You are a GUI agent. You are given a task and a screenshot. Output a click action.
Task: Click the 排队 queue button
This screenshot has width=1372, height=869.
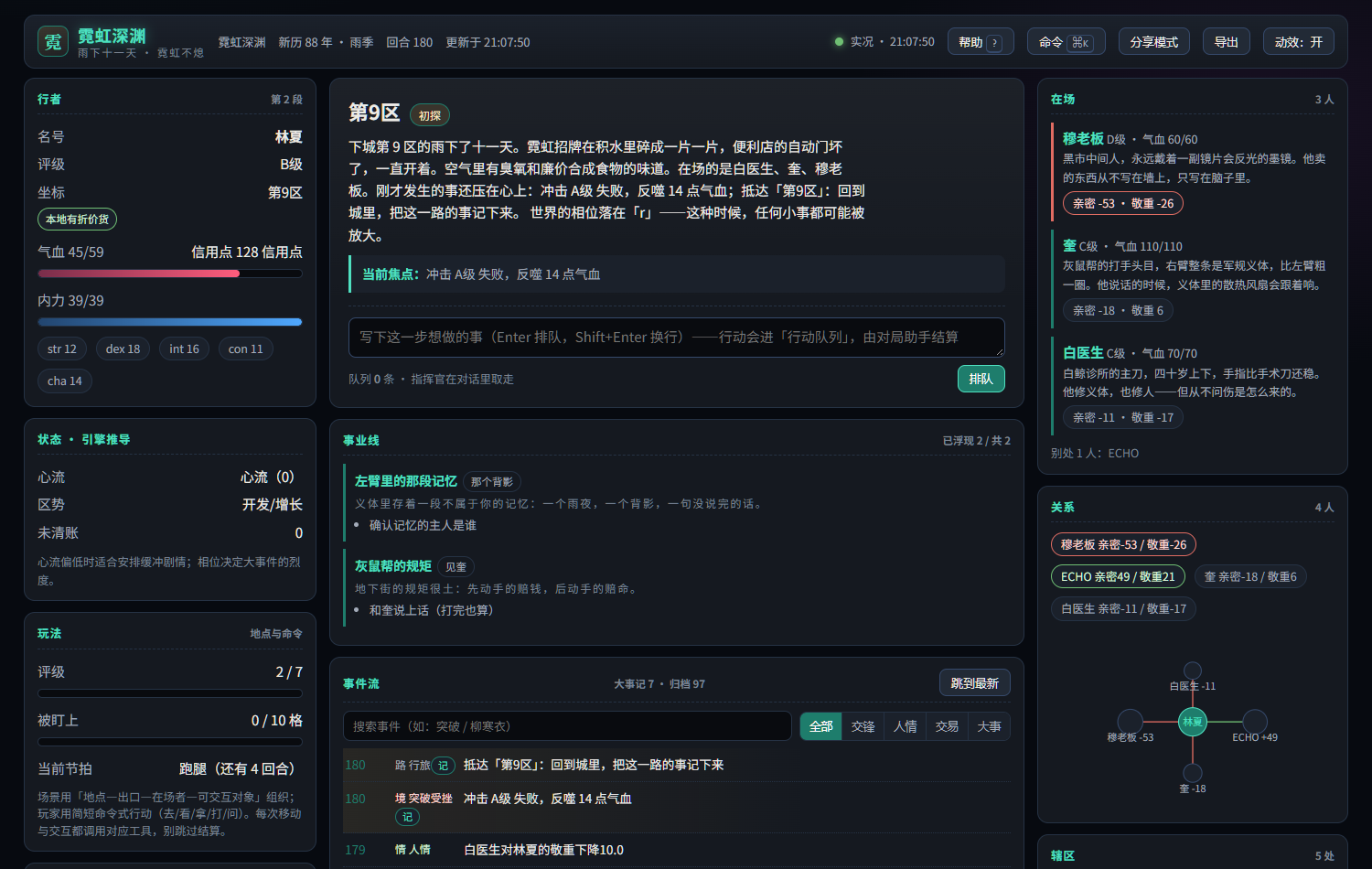tap(981, 379)
